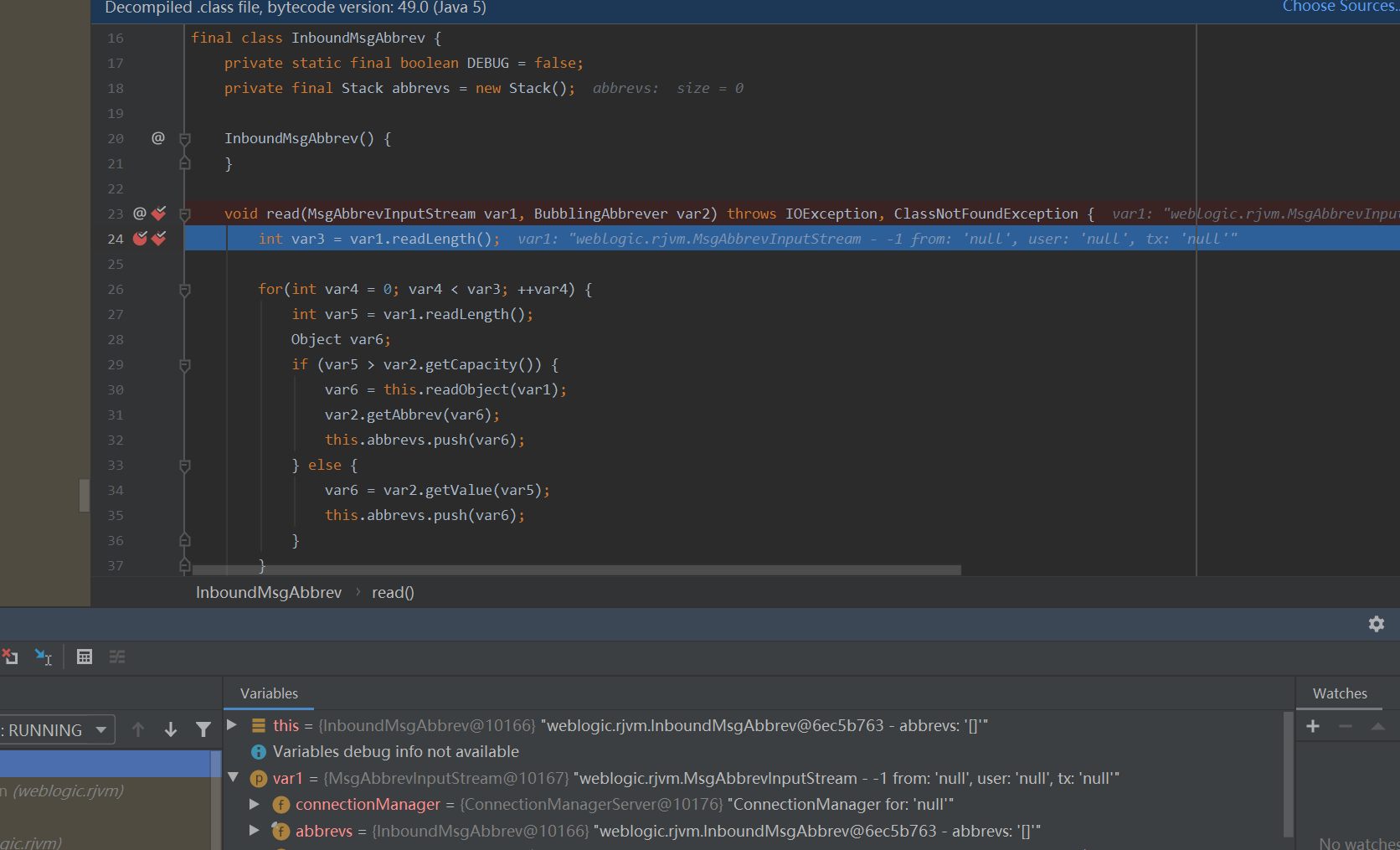The height and width of the screenshot is (850, 1400).
Task: Select next frame with down arrow
Action: [x=171, y=729]
